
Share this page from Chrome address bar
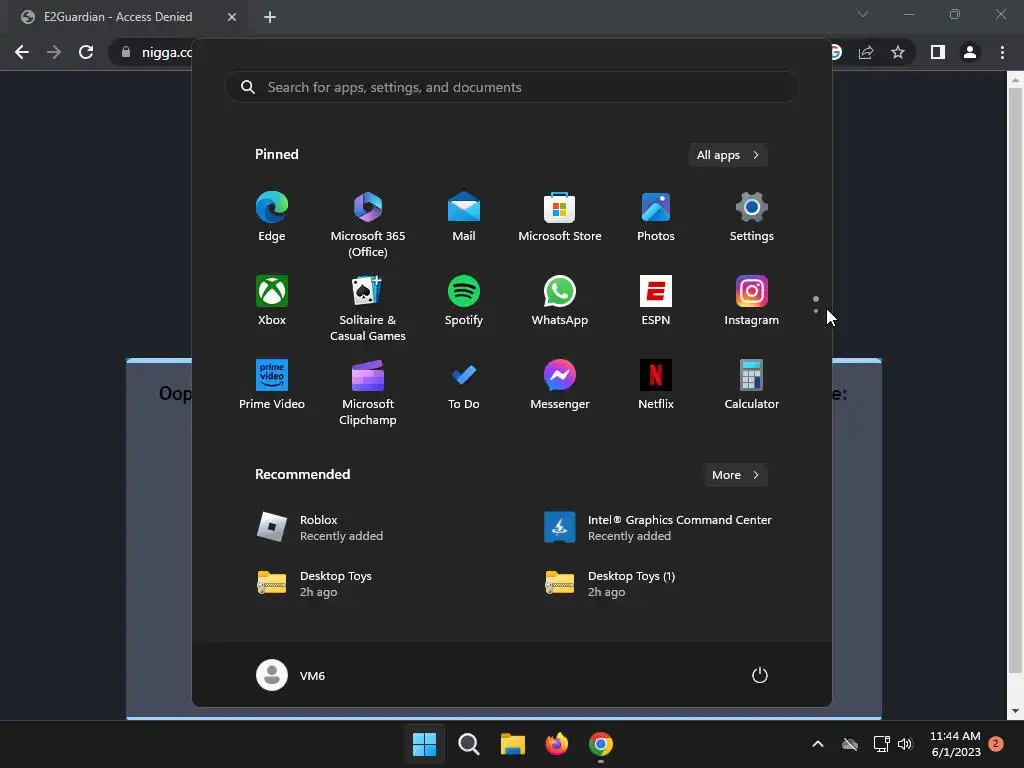866,52
